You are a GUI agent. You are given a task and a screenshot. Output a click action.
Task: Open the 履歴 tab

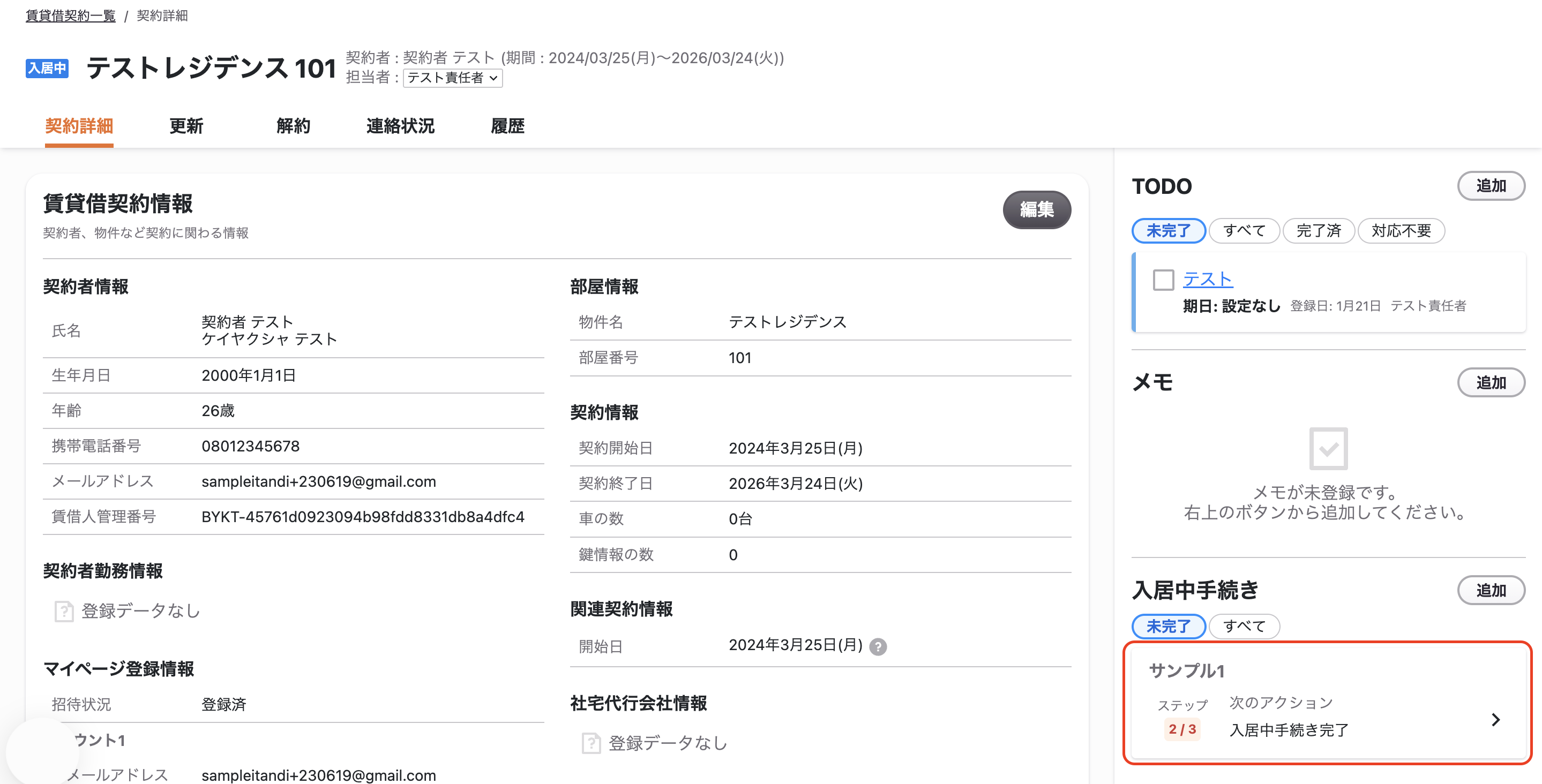[507, 126]
